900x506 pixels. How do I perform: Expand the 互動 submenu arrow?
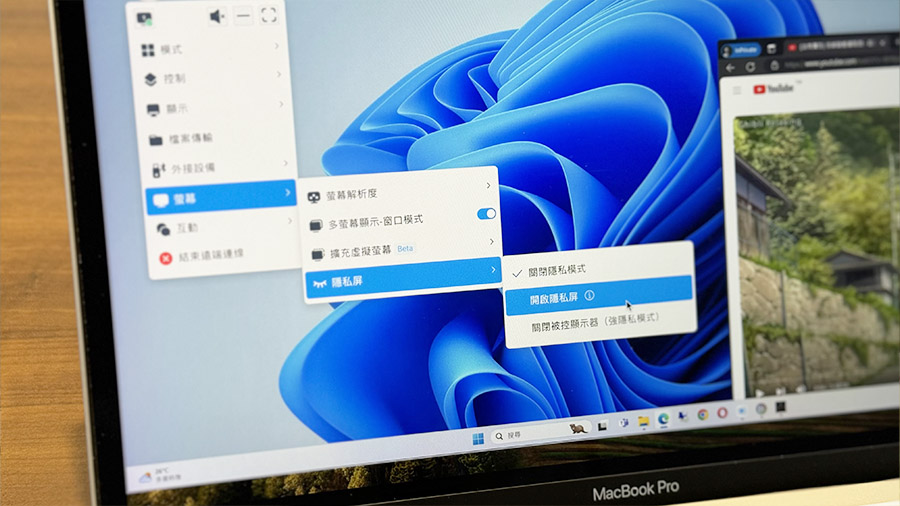pyautogui.click(x=290, y=221)
